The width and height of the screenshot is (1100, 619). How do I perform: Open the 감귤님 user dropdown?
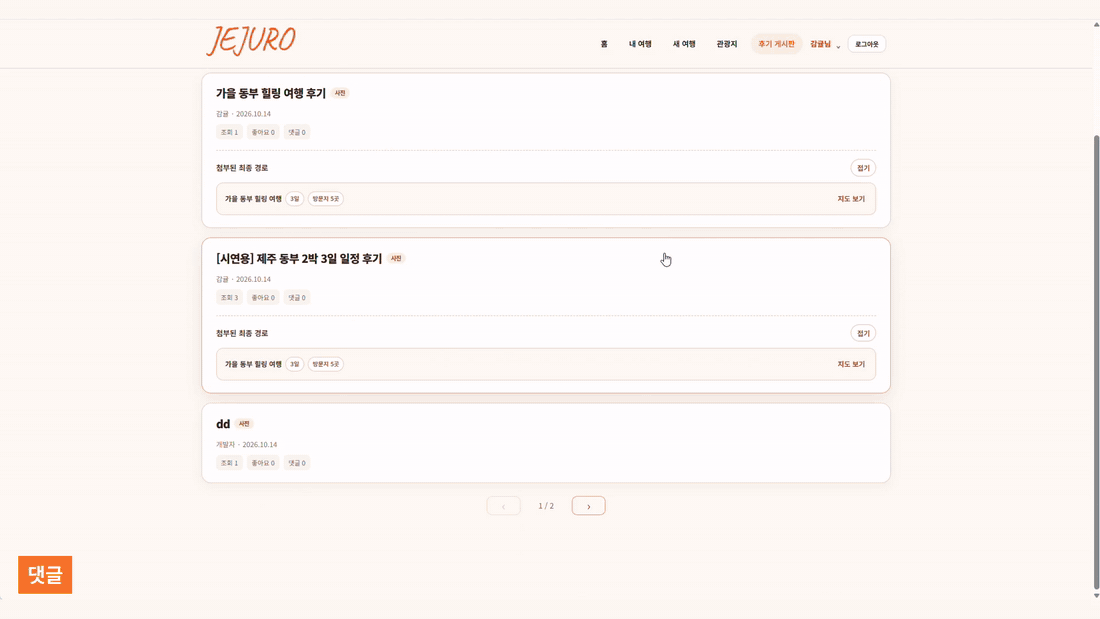pyautogui.click(x=825, y=44)
